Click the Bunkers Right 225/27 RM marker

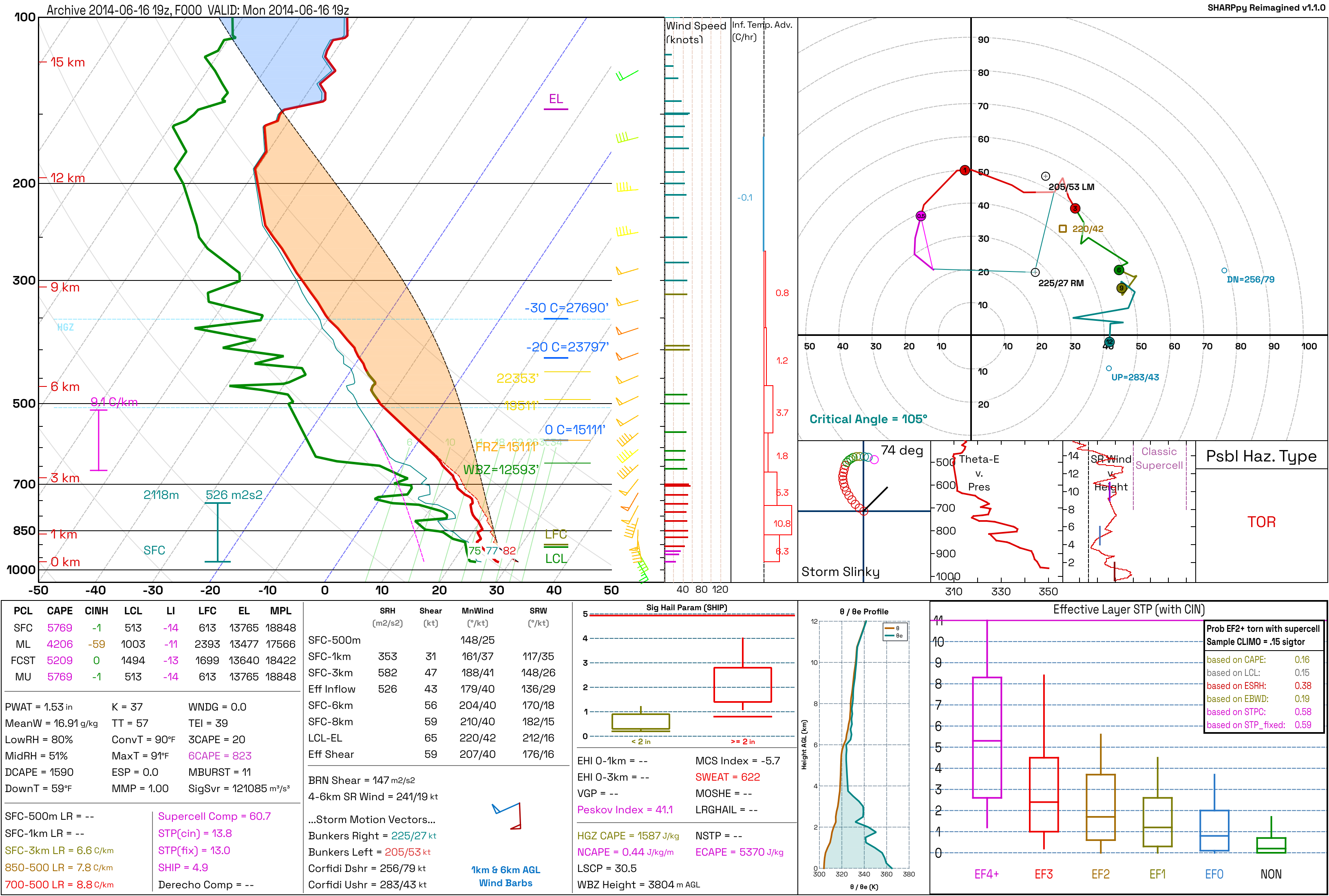[x=1035, y=272]
